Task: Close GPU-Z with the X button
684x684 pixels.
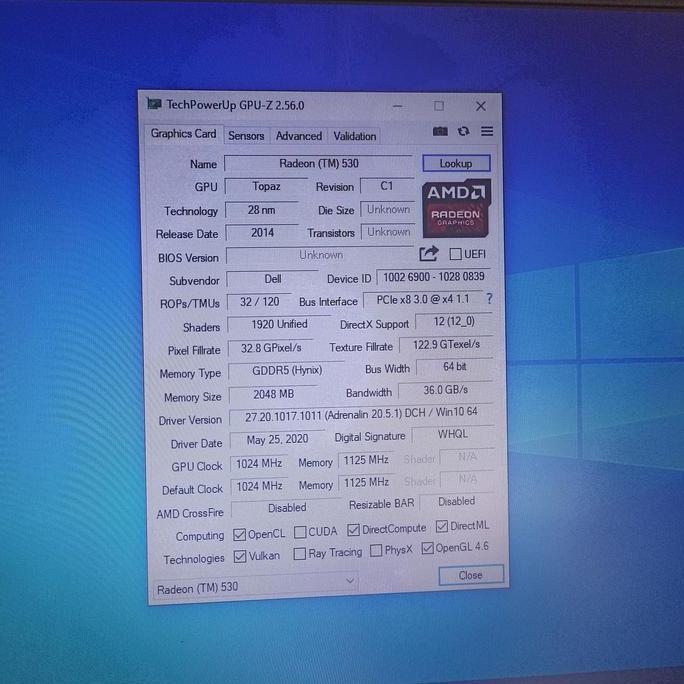Action: coord(481,106)
